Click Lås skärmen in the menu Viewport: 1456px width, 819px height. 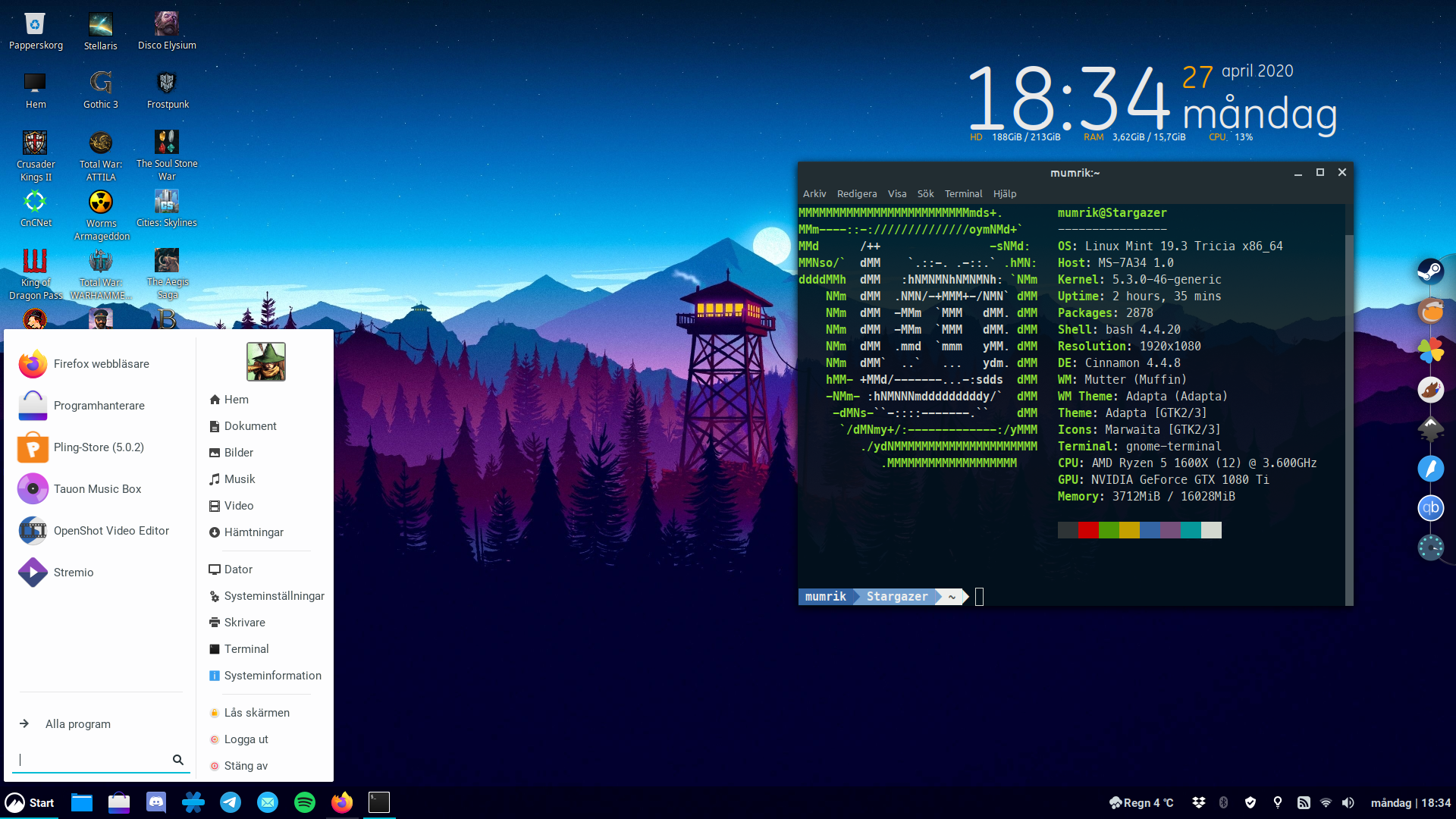coord(256,713)
